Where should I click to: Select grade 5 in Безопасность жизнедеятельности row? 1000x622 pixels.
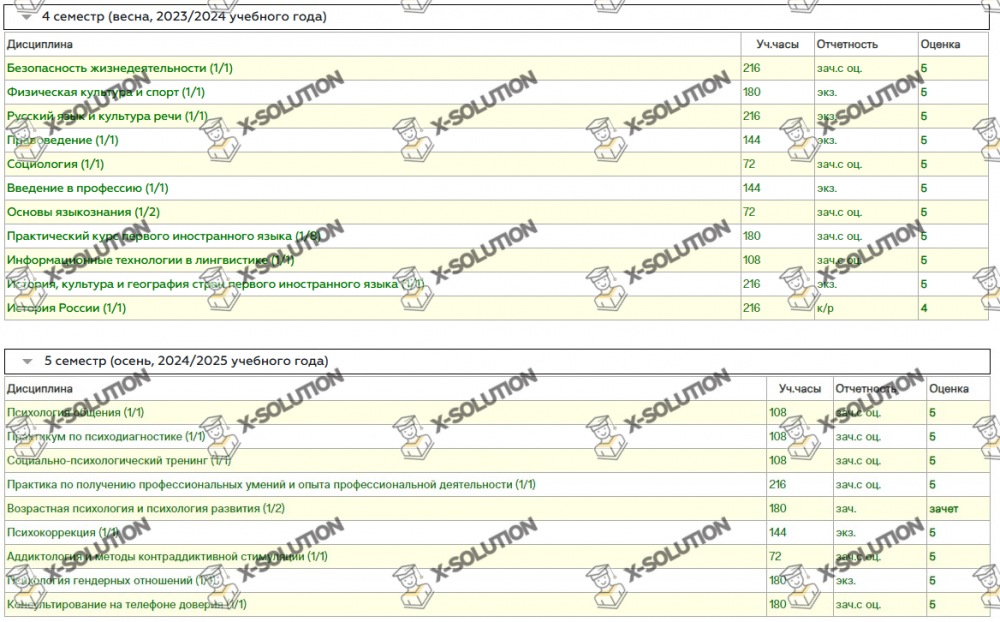point(923,68)
